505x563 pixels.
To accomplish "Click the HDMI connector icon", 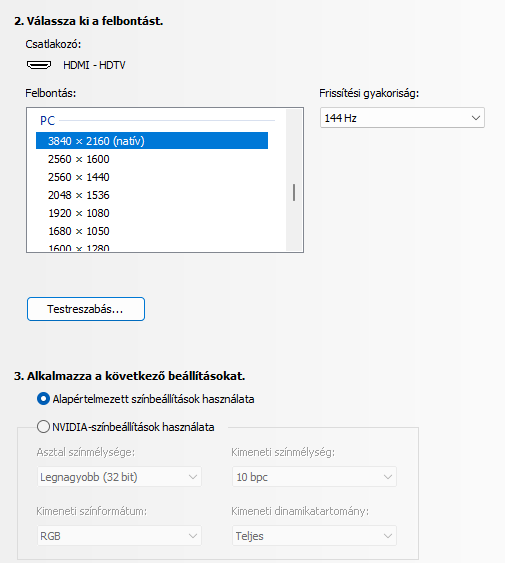I will click(39, 65).
